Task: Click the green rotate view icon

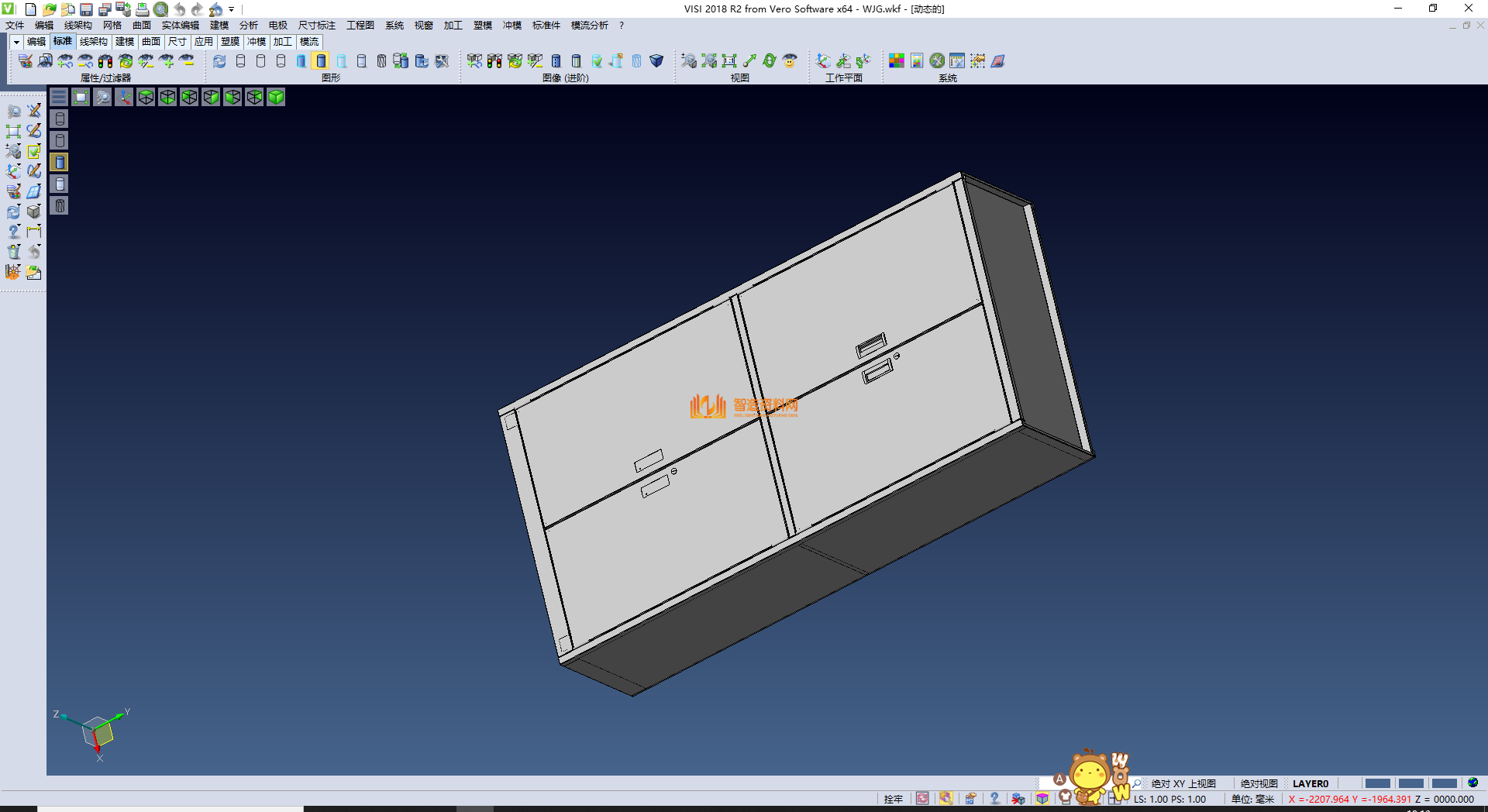Action: point(770,61)
